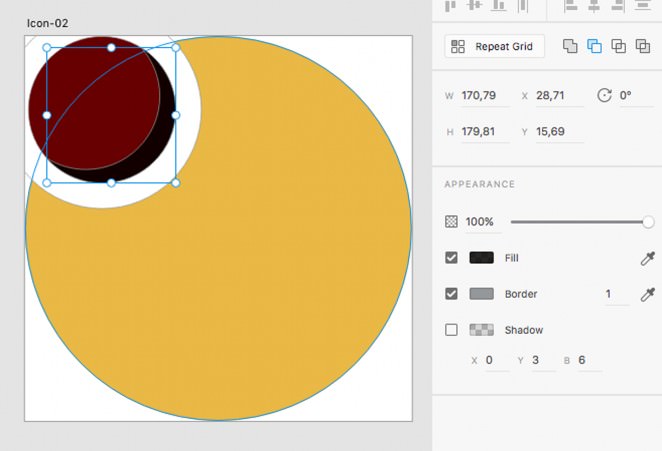Click the Align Left icon
The image size is (662, 451).
point(570,5)
